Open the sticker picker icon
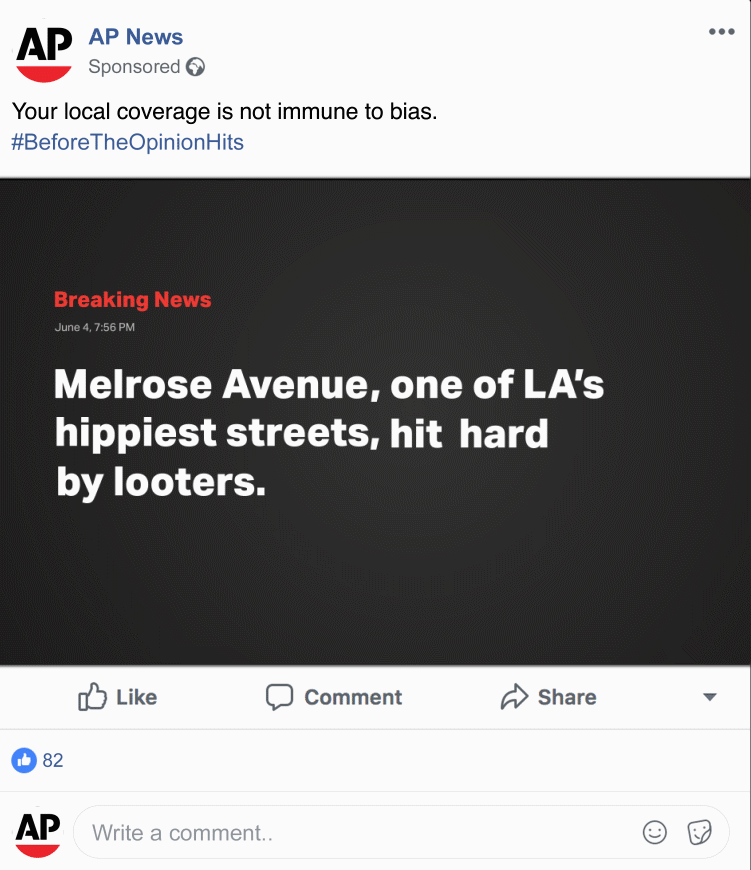The height and width of the screenshot is (870, 751). pos(699,832)
